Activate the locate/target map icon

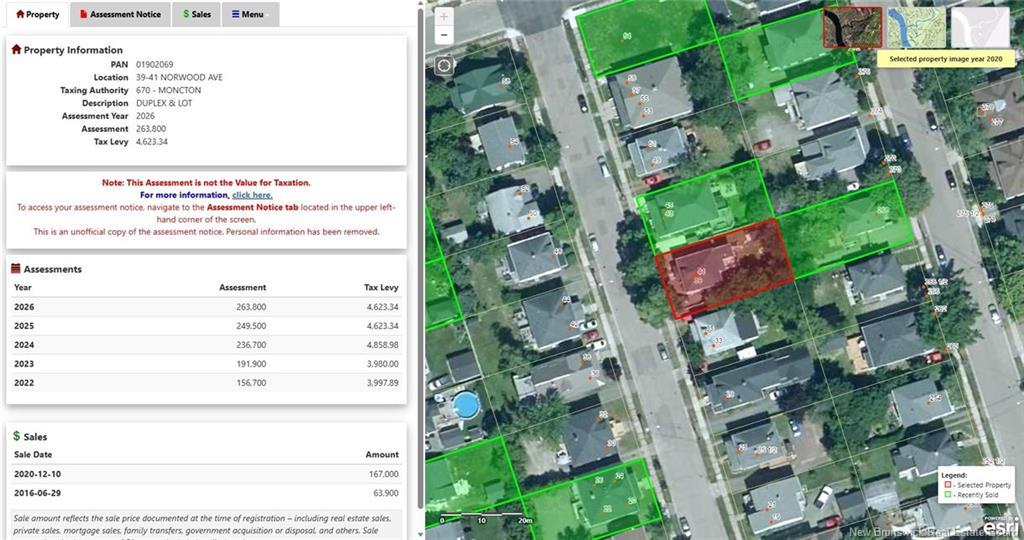(444, 65)
